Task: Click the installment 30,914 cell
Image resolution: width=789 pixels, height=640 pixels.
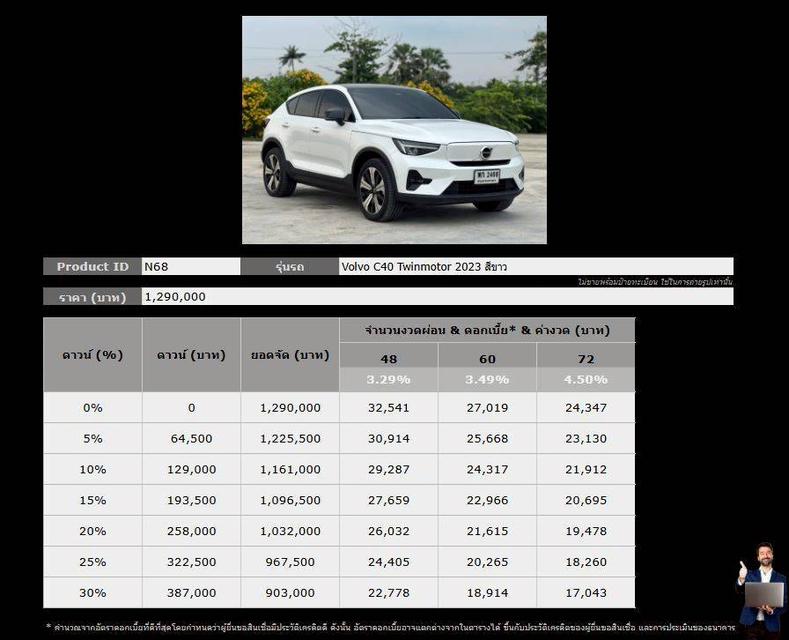Action: coord(388,438)
